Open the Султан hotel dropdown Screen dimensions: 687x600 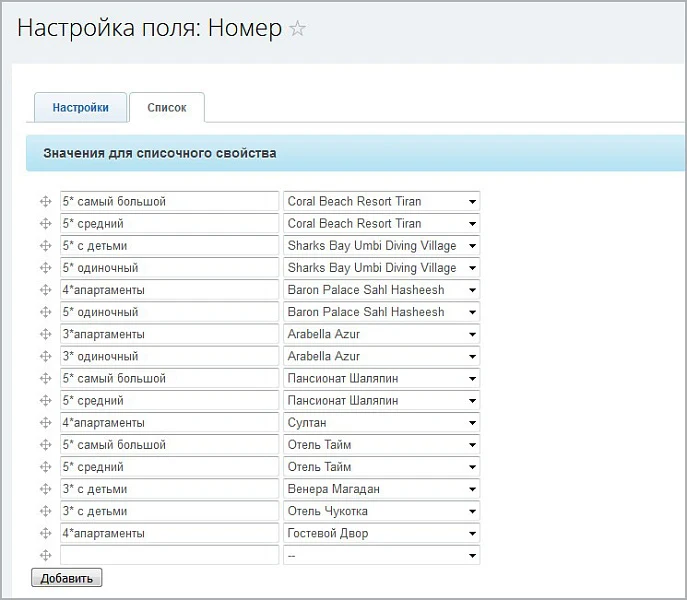pos(382,423)
